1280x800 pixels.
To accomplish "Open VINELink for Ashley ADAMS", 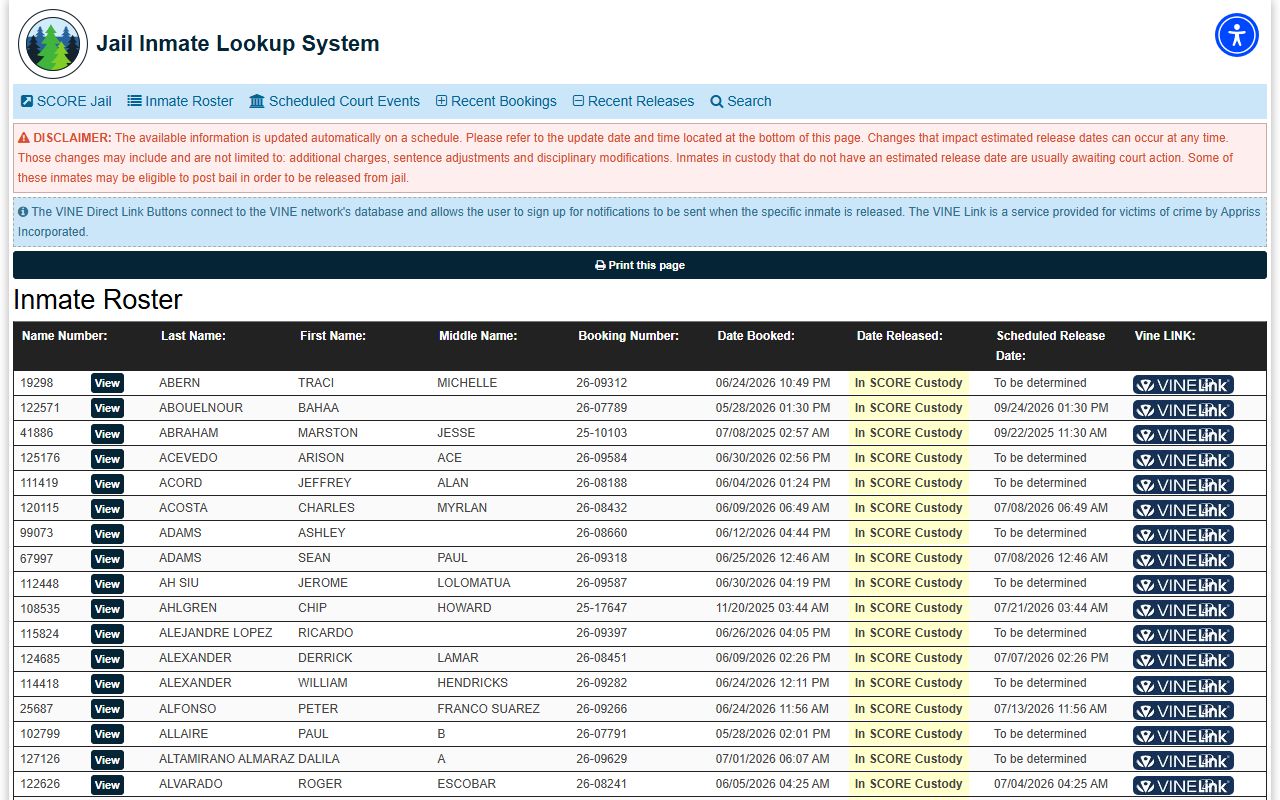I will tap(1183, 534).
